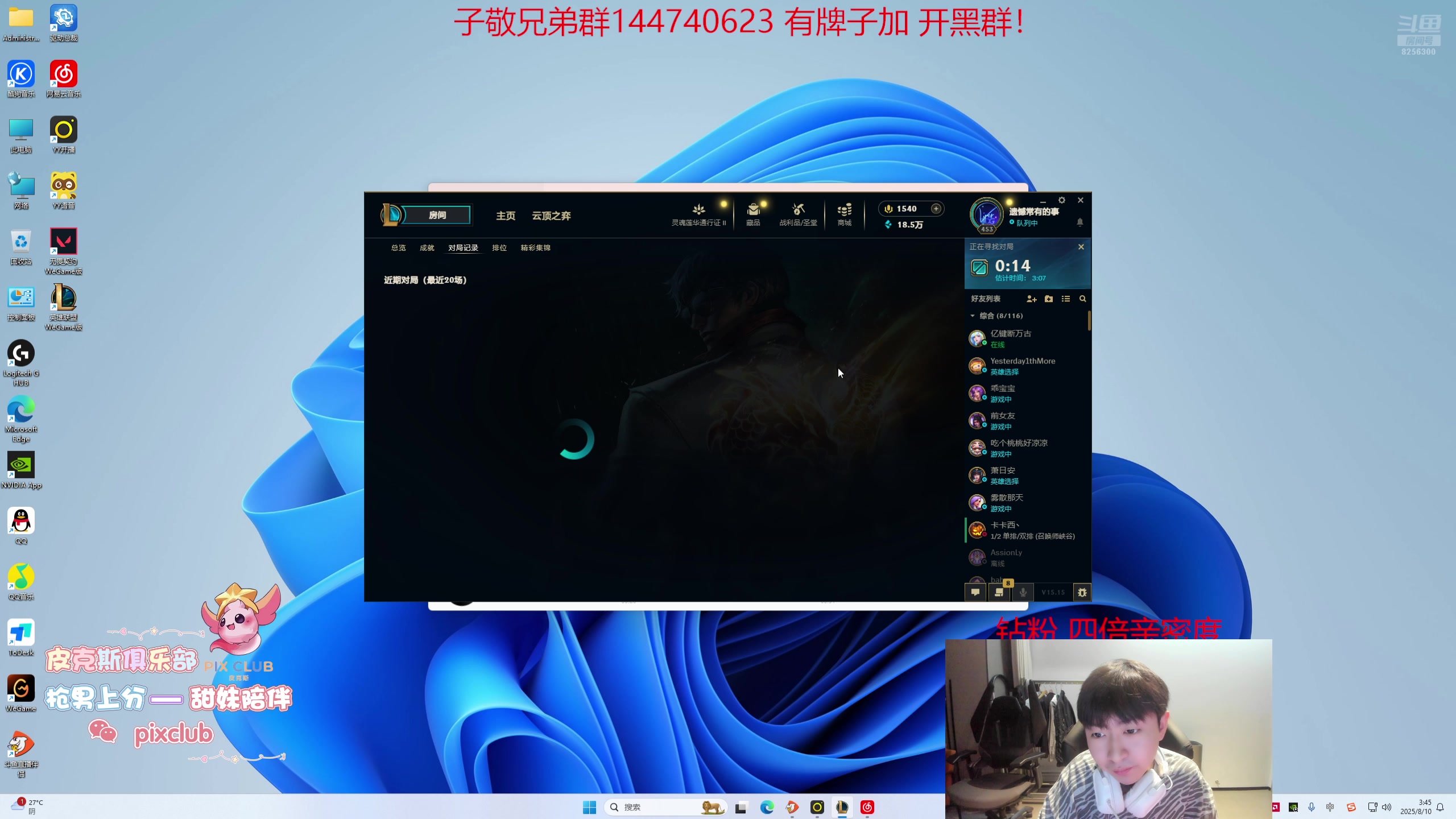Go to the 主页 home tab
1456x819 pixels.
506,216
